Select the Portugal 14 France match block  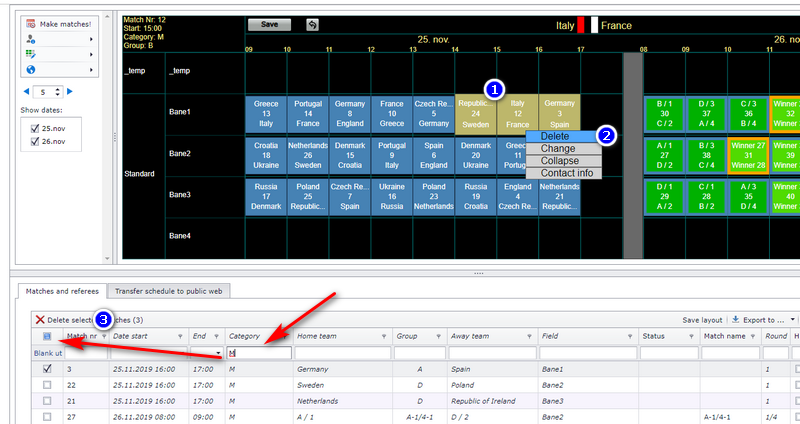pyautogui.click(x=308, y=113)
